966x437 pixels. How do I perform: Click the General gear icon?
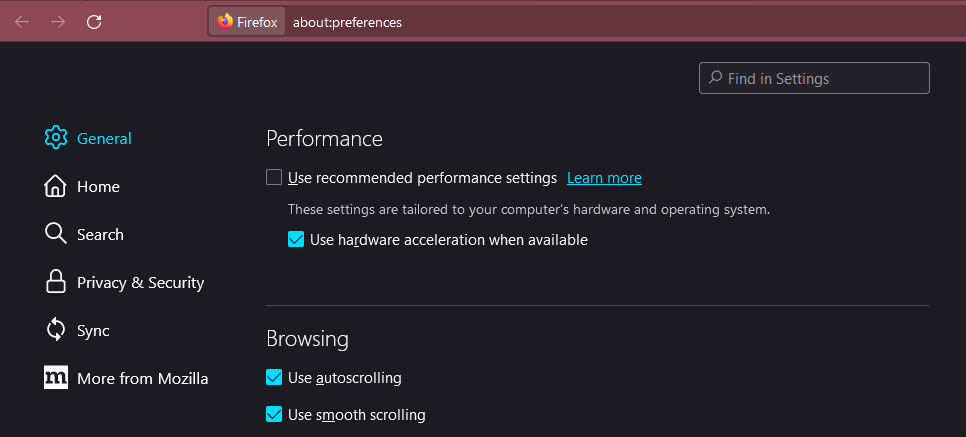click(x=56, y=138)
